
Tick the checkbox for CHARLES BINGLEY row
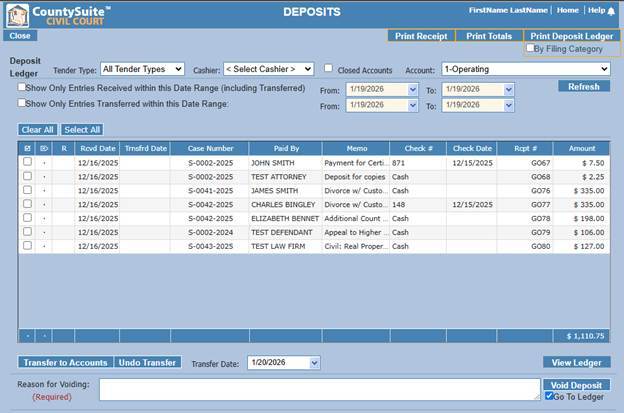pyautogui.click(x=27, y=203)
